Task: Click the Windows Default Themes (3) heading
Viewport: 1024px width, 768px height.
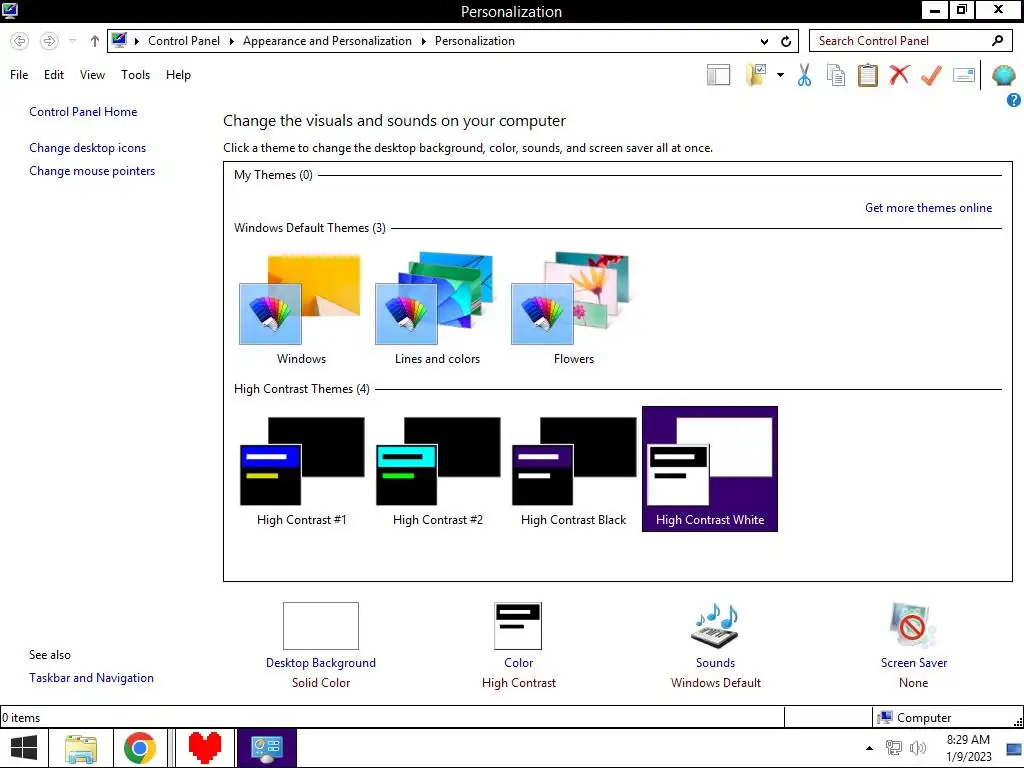Action: (x=310, y=228)
